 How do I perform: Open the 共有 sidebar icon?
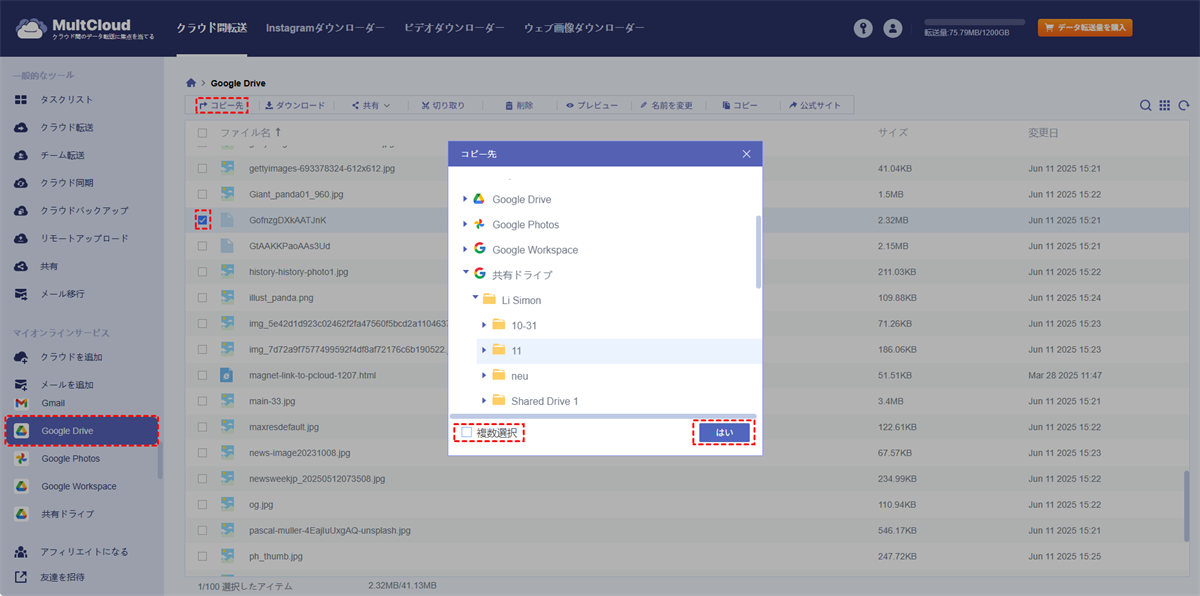(x=21, y=266)
